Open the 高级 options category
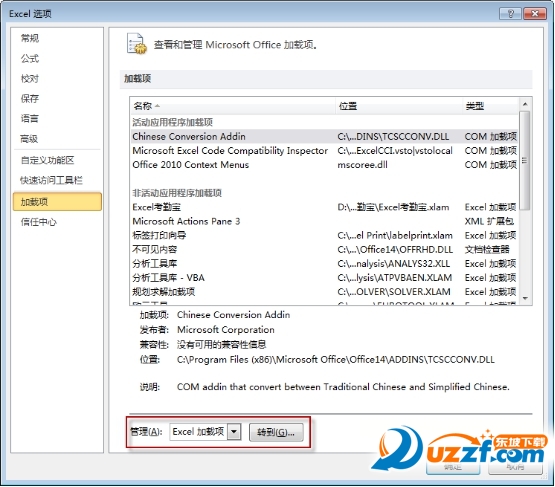This screenshot has height=487, width=555. [x=30, y=139]
